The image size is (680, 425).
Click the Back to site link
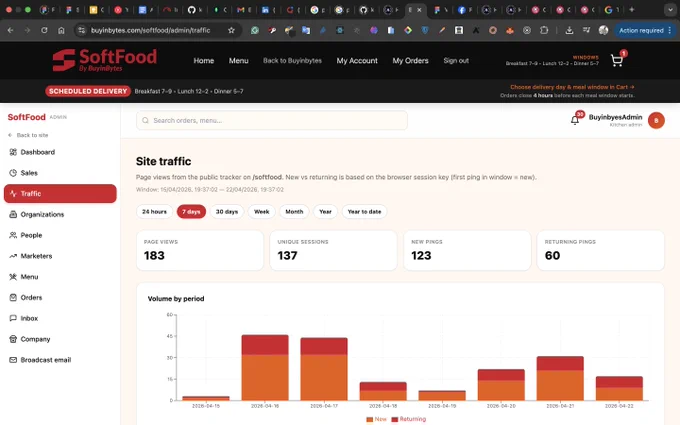28,135
